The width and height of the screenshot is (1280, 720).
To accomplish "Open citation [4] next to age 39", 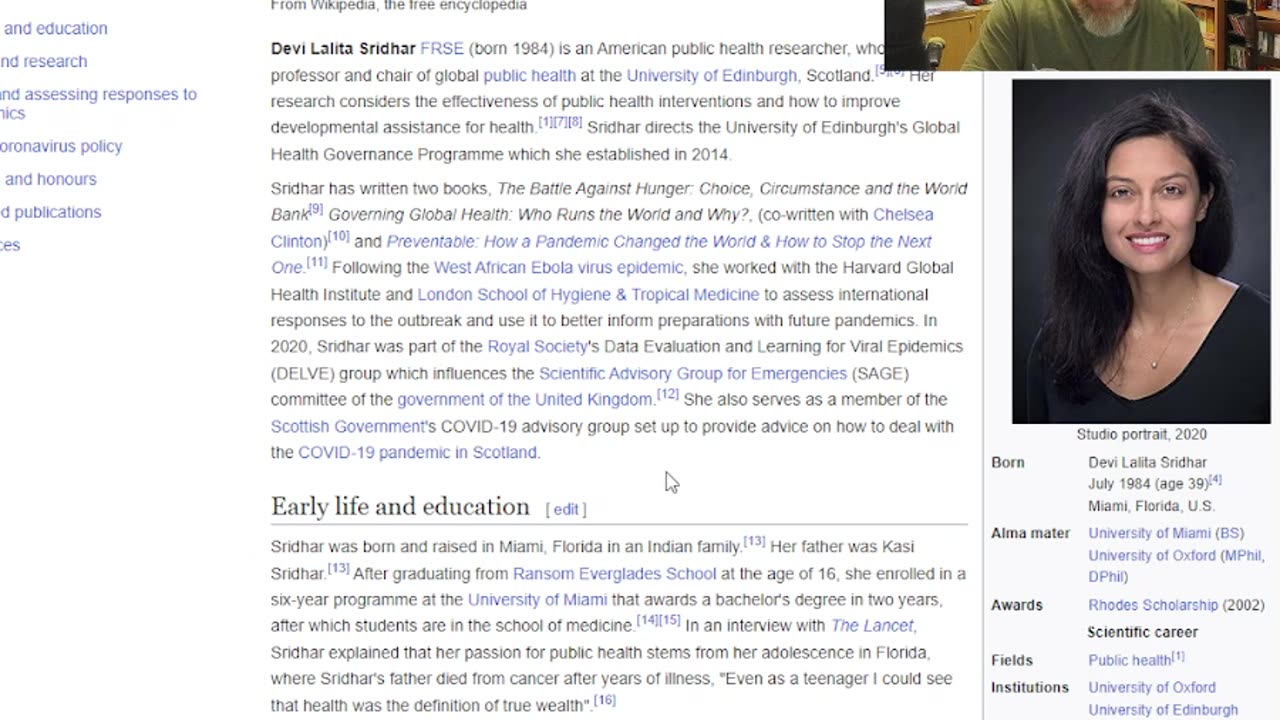I will pyautogui.click(x=1215, y=480).
